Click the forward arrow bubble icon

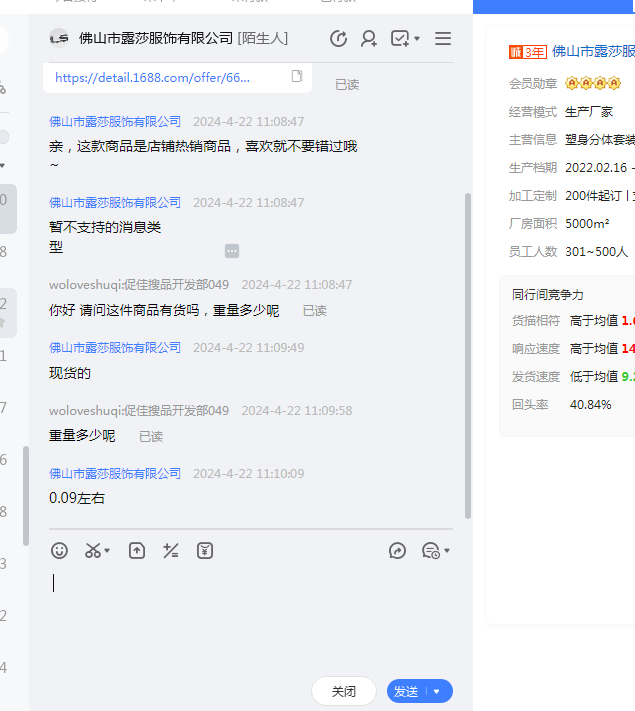[397, 550]
